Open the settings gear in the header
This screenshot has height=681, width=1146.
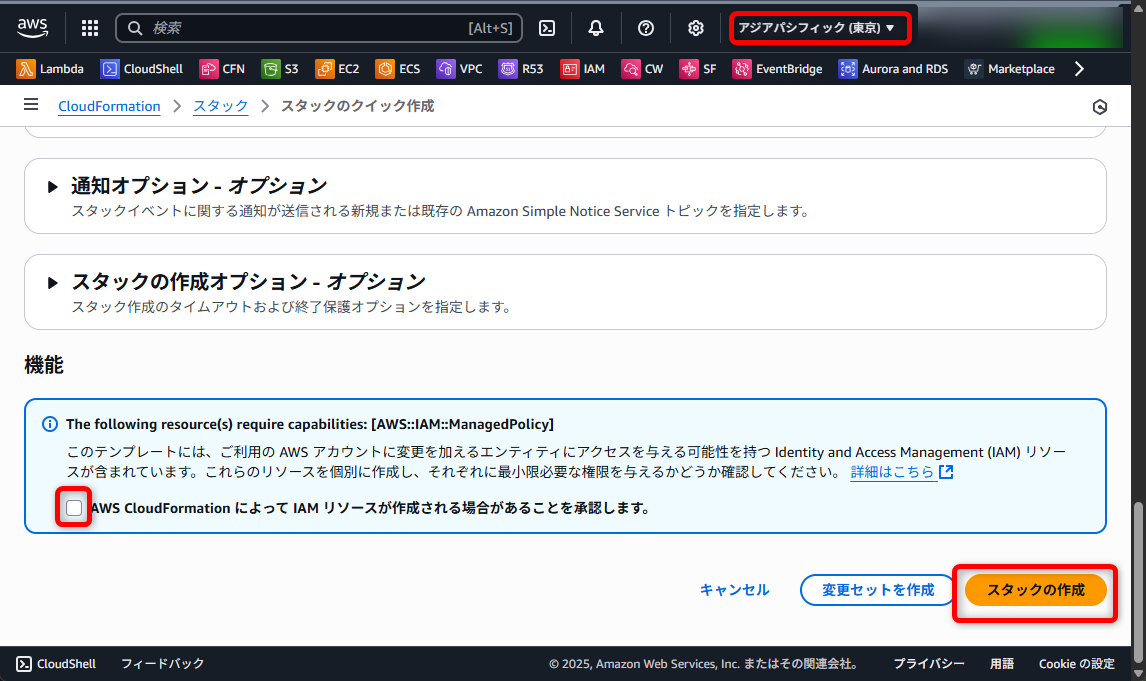click(x=695, y=28)
